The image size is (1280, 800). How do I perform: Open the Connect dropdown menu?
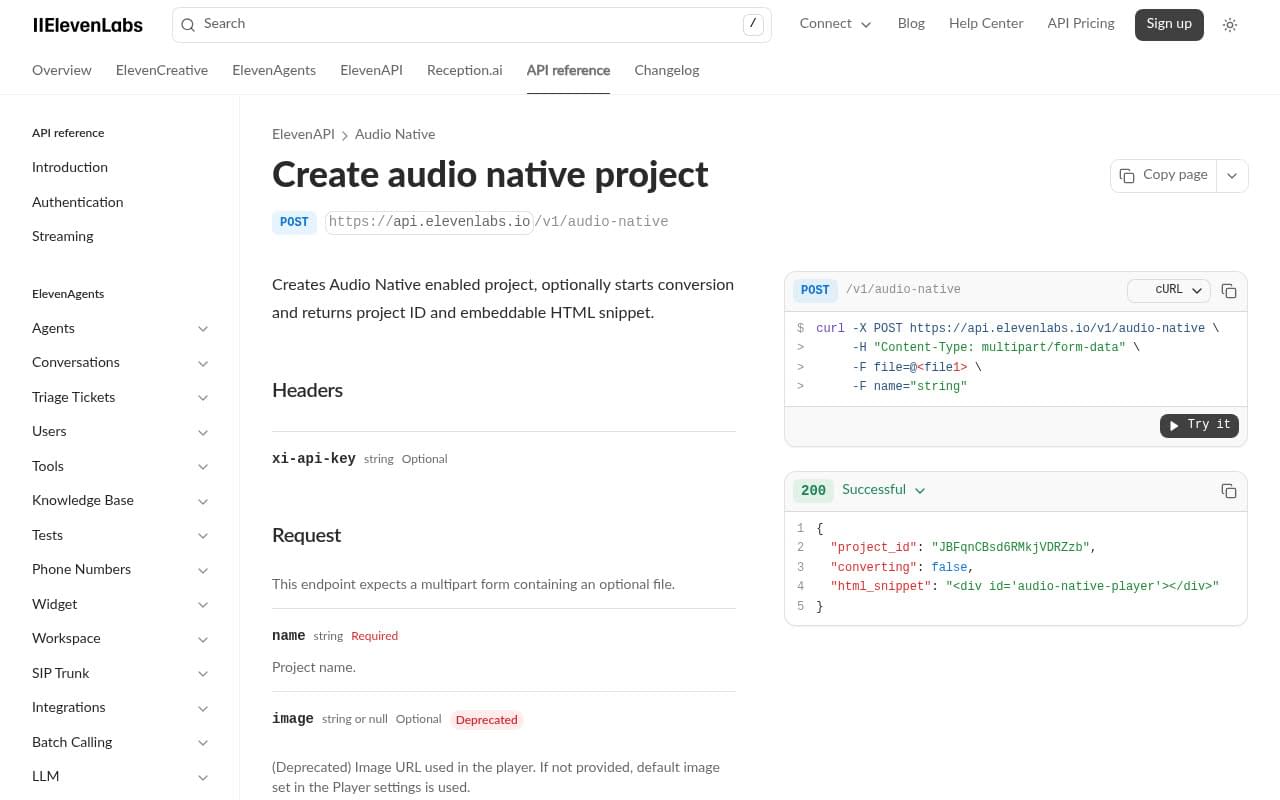[835, 24]
